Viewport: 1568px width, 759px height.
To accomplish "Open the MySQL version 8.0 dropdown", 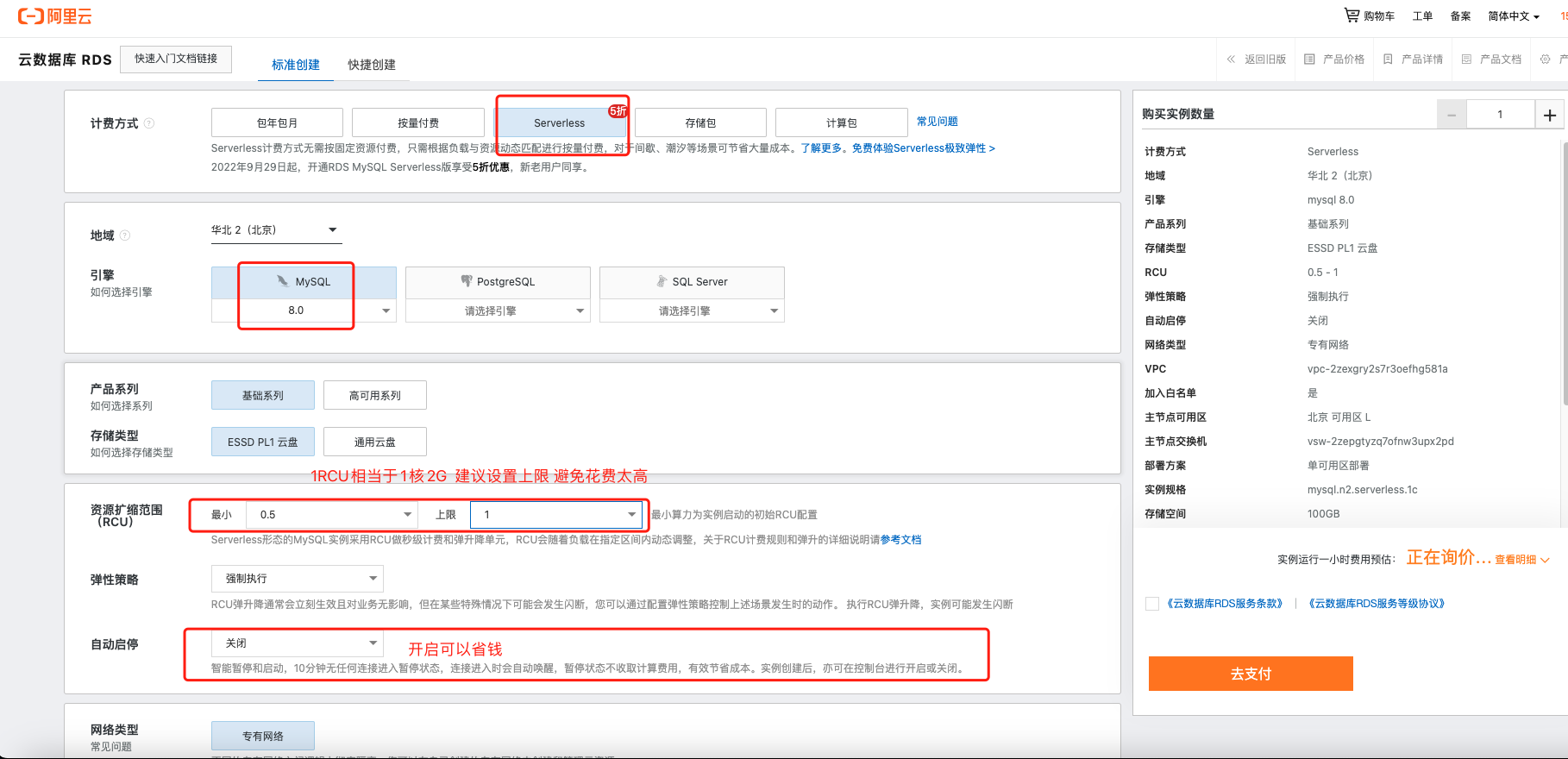I will point(304,310).
